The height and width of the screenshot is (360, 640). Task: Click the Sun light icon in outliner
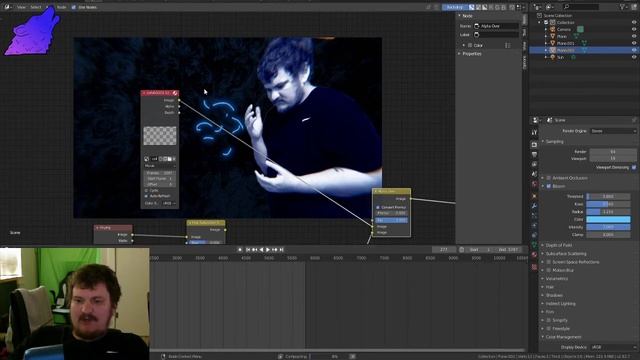point(553,57)
